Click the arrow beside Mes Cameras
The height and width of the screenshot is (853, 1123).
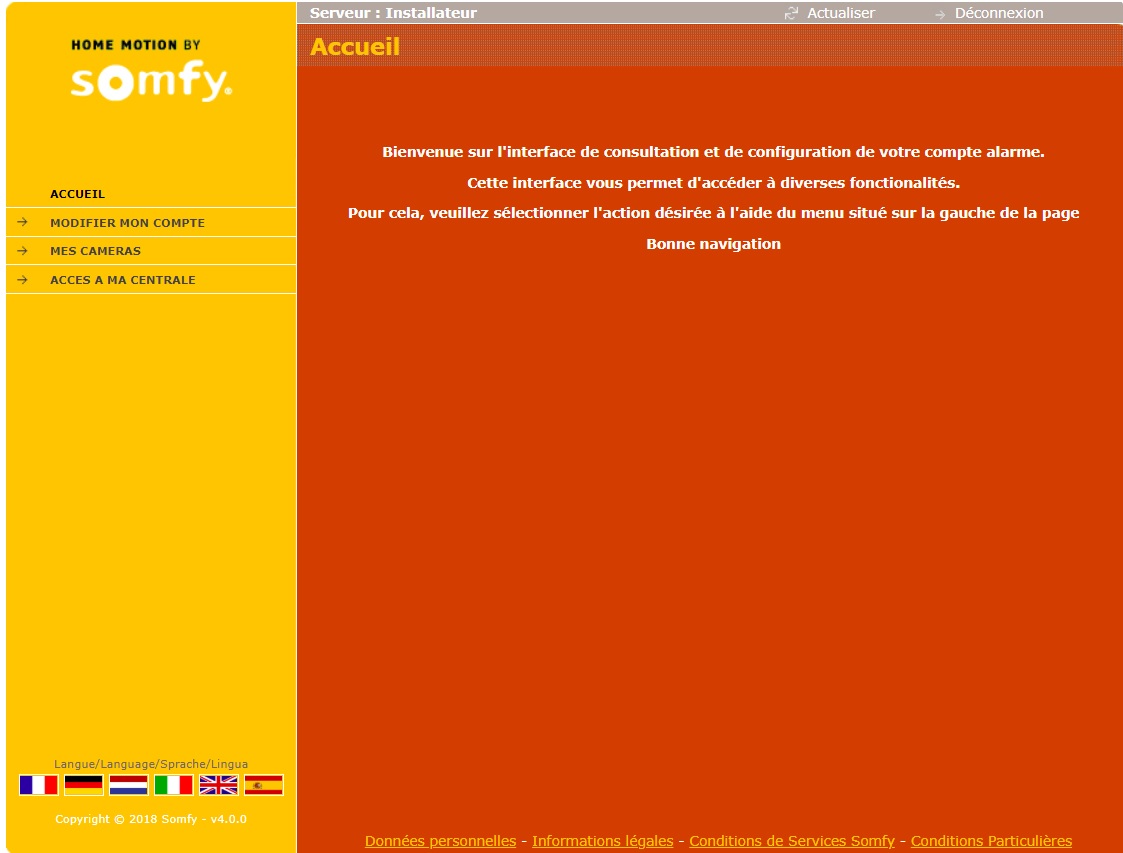tap(22, 251)
